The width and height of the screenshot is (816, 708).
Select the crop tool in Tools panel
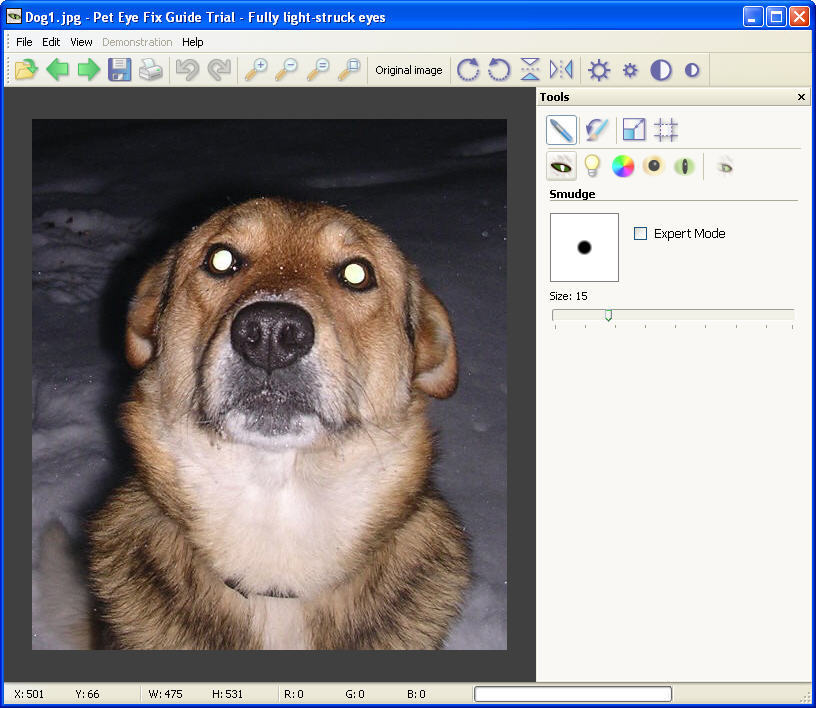click(666, 129)
